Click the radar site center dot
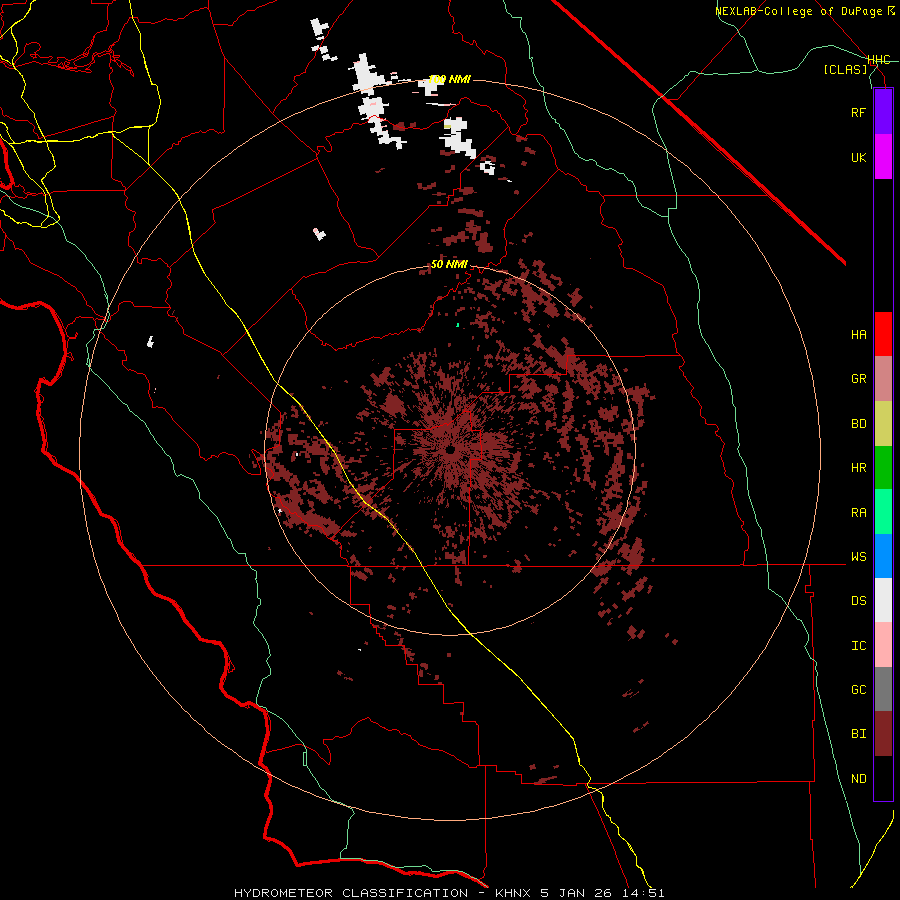Screen dimensions: 900x900 coord(451,450)
